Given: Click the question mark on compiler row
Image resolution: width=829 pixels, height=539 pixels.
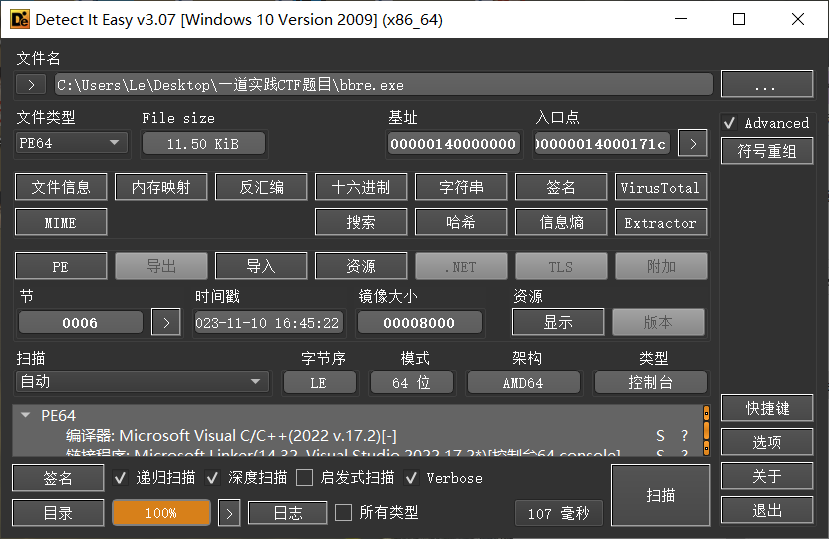Looking at the screenshot, I should click(x=685, y=436).
